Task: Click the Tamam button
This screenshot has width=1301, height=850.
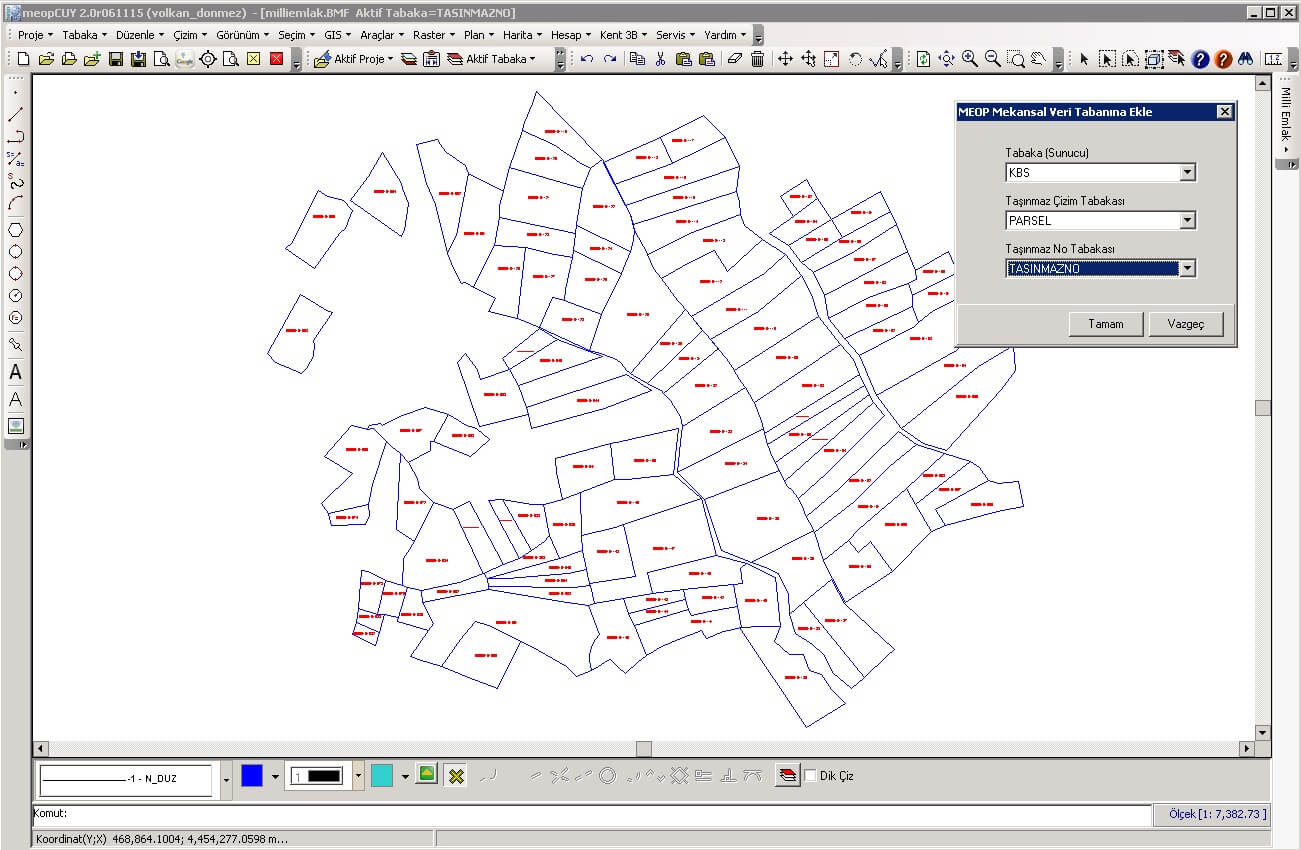Action: tap(1105, 324)
